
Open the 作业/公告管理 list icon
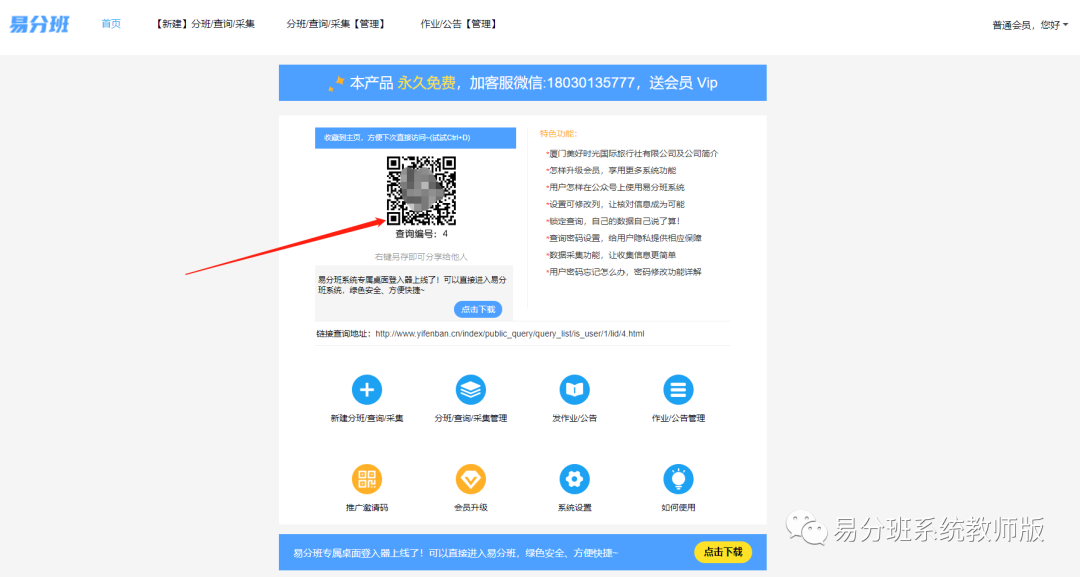point(678,390)
